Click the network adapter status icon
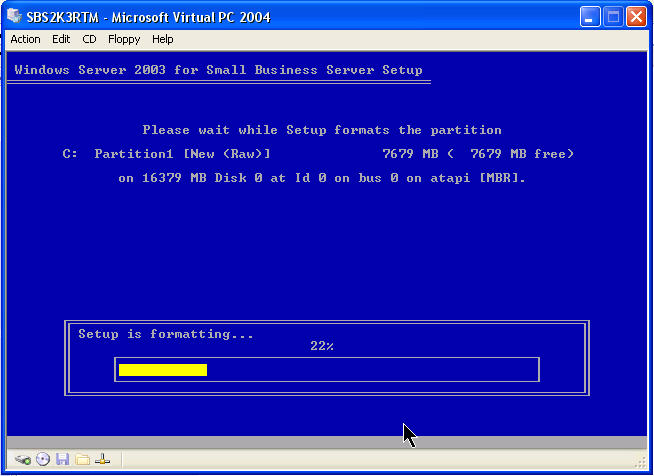The image size is (654, 476). point(102,460)
